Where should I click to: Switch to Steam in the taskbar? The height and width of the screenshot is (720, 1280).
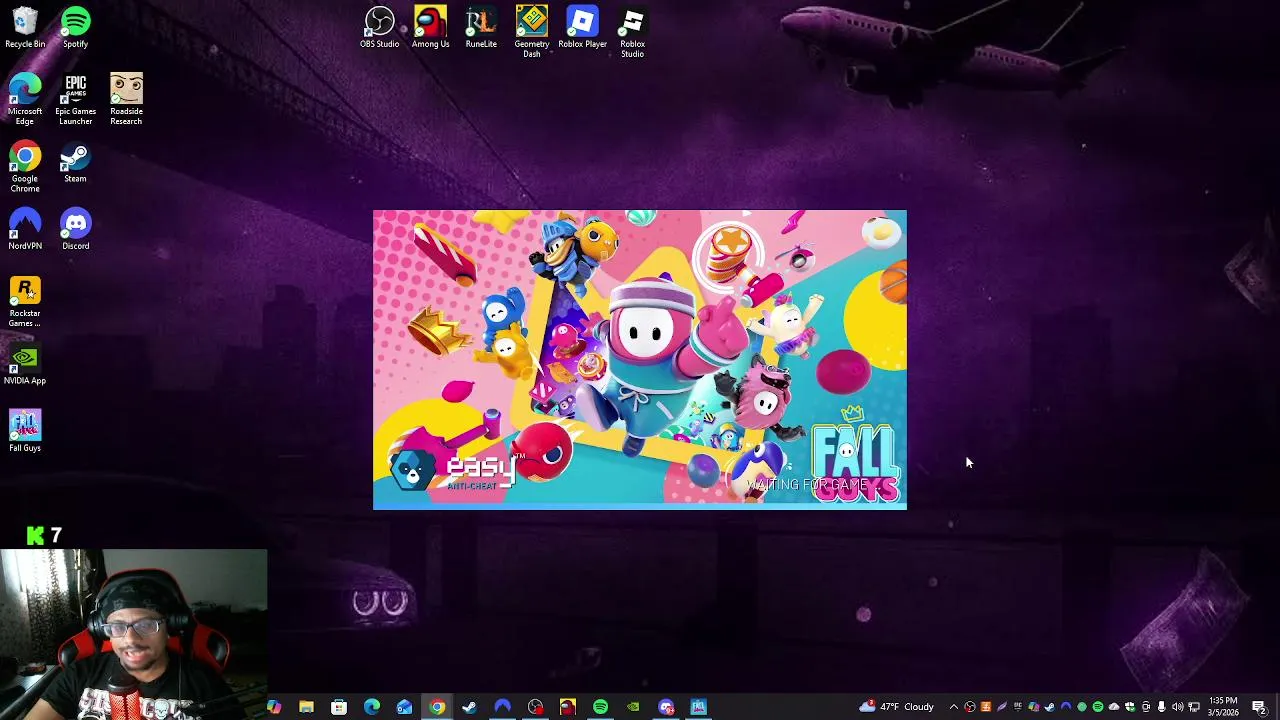click(469, 707)
